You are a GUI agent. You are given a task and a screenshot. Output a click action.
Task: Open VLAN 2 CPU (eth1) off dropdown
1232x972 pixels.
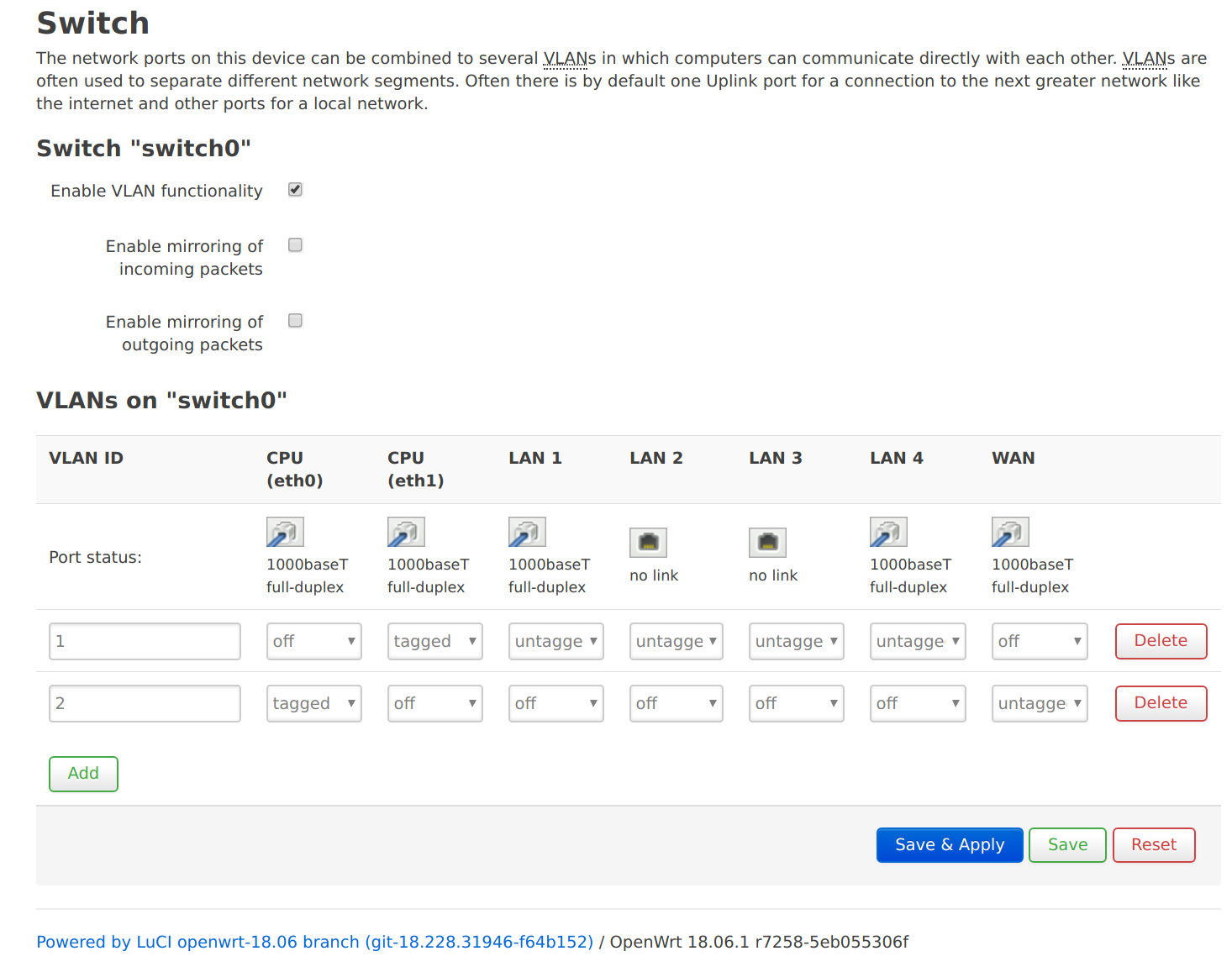pos(435,703)
